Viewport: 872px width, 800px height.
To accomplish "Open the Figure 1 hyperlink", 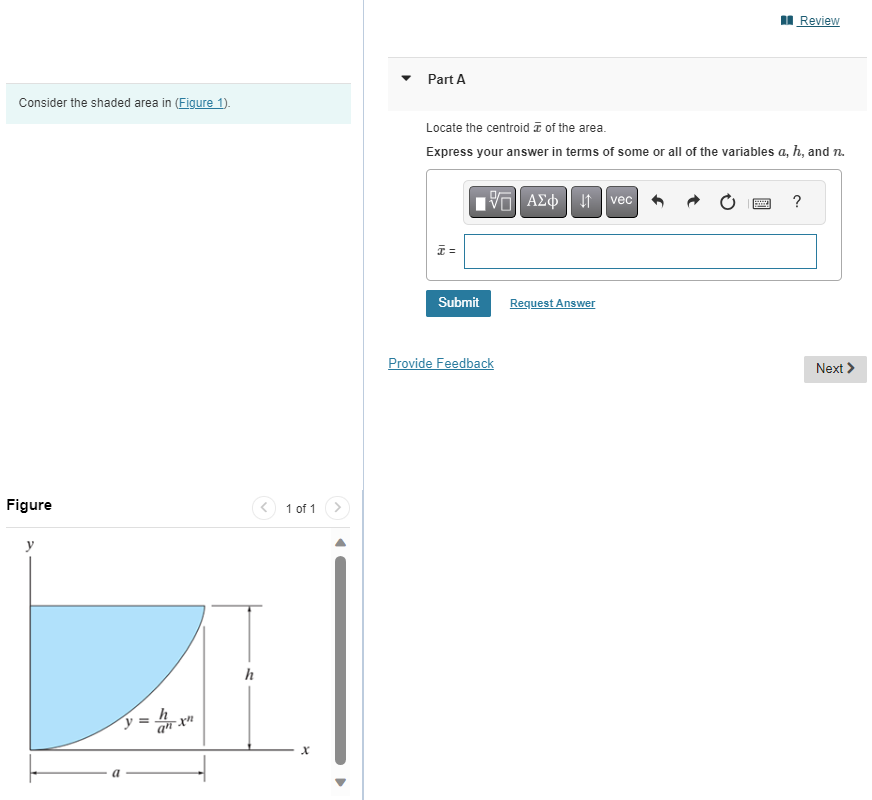I will 200,102.
